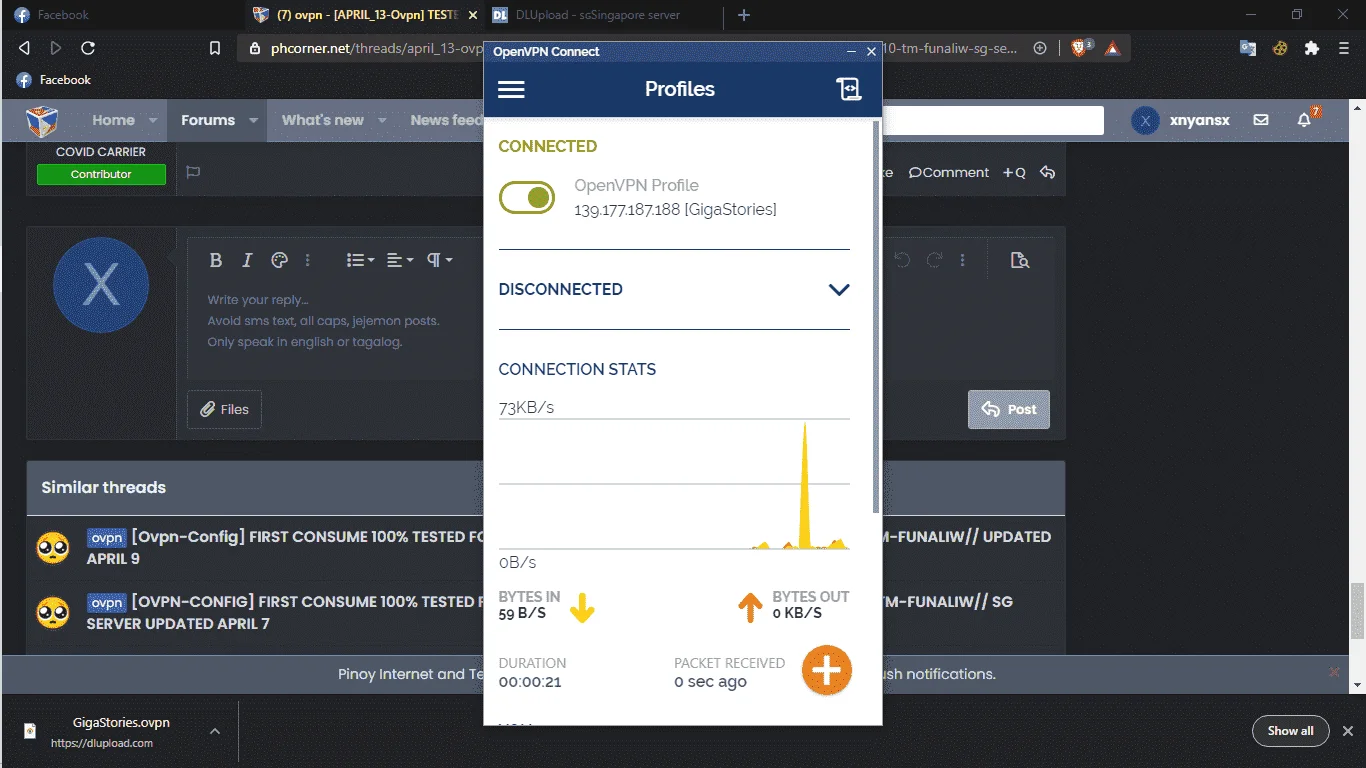
Task: Click the report flag icon under Contributor
Action: (x=193, y=172)
